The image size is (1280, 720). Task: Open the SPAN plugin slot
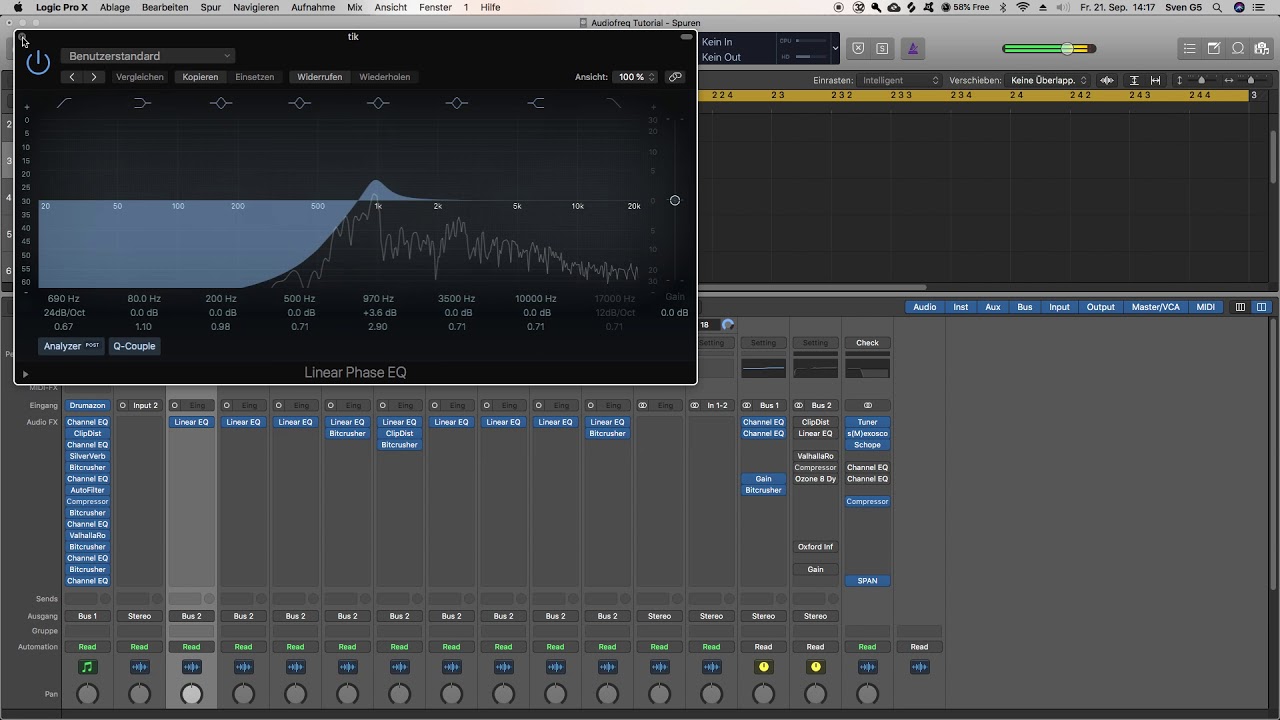(867, 581)
